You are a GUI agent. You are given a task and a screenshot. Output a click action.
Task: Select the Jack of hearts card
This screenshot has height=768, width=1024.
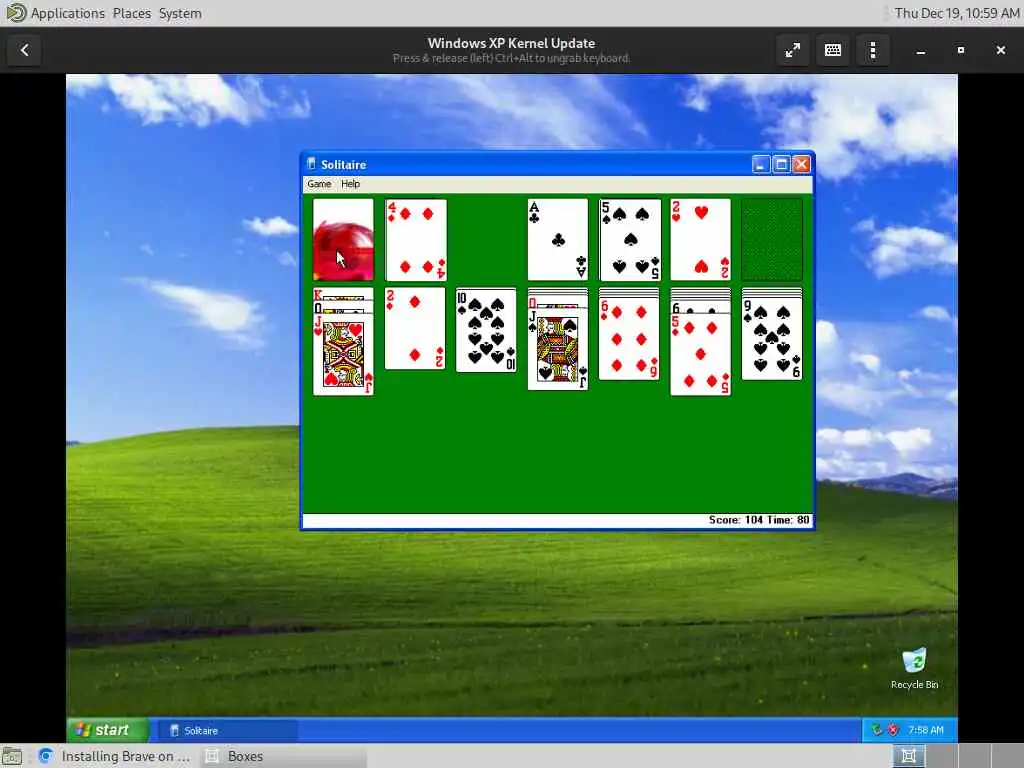(x=343, y=355)
